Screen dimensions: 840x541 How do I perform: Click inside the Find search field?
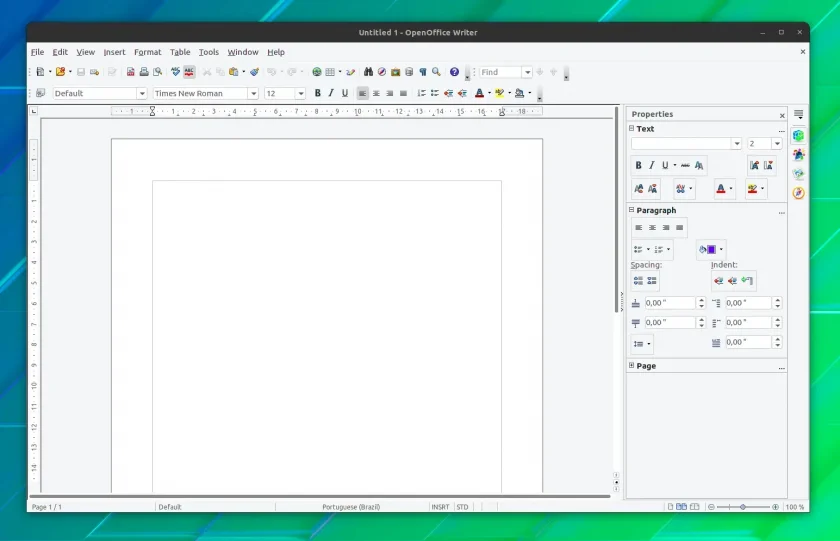coord(500,72)
